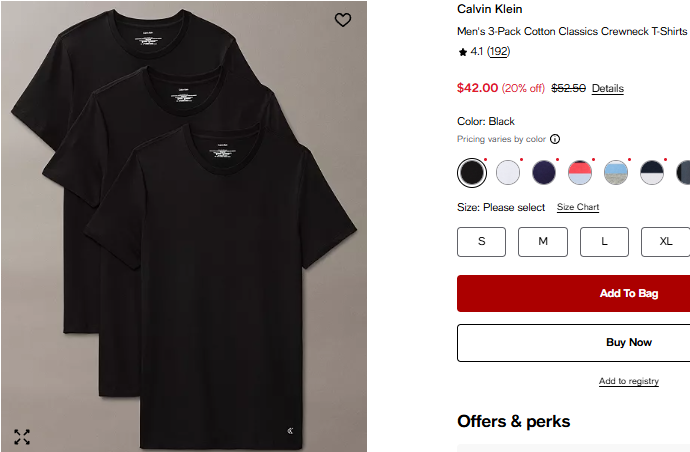Open pricing varies by color info icon
This screenshot has height=452, width=690.
click(555, 140)
